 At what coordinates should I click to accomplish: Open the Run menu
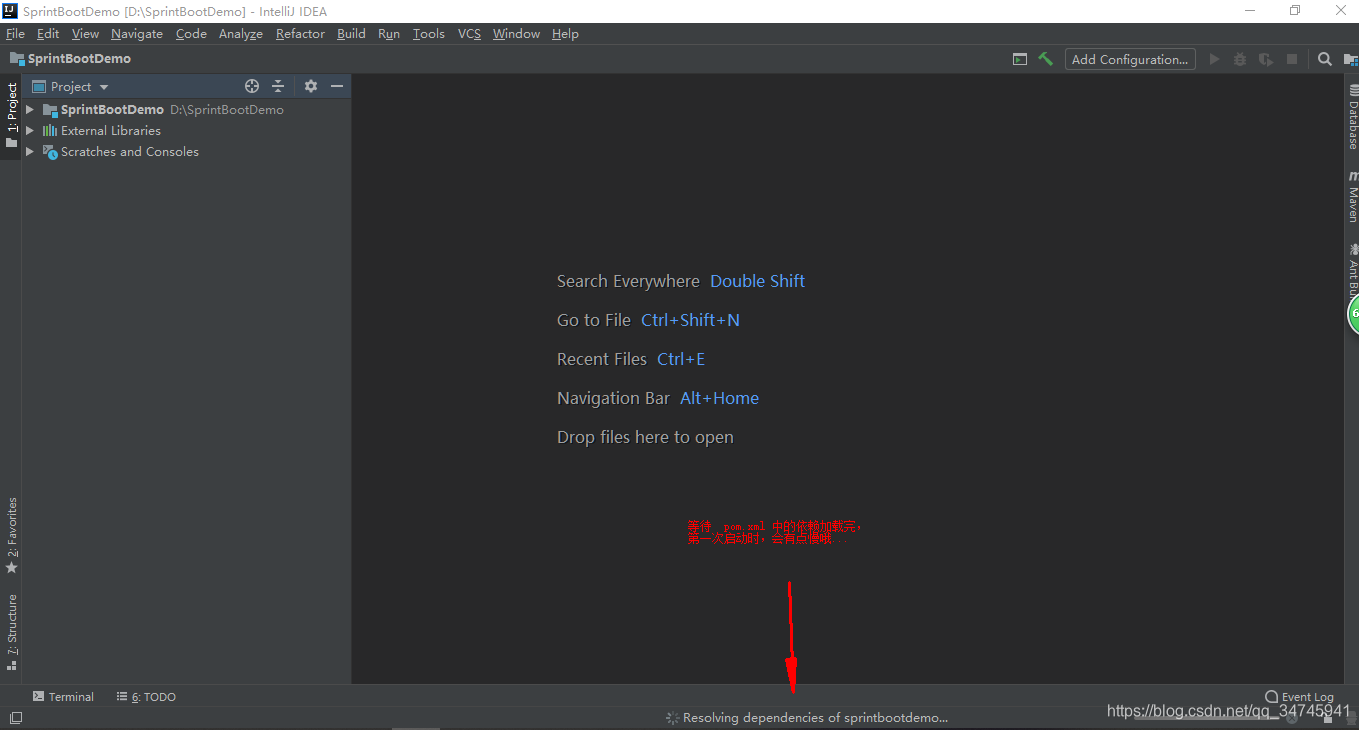click(389, 34)
